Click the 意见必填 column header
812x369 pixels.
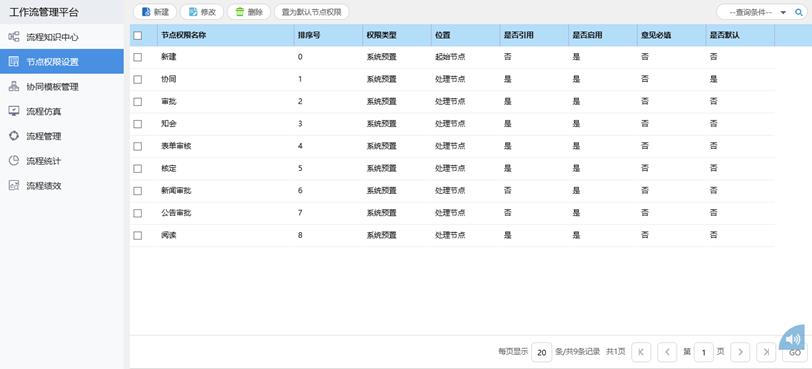click(672, 36)
